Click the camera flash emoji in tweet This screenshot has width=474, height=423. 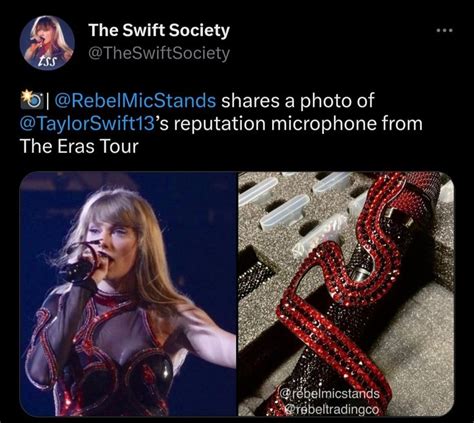(x=32, y=100)
